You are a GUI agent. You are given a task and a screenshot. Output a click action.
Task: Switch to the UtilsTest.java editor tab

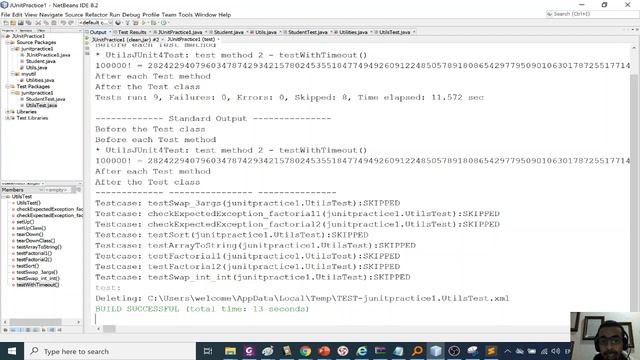pyautogui.click(x=394, y=32)
